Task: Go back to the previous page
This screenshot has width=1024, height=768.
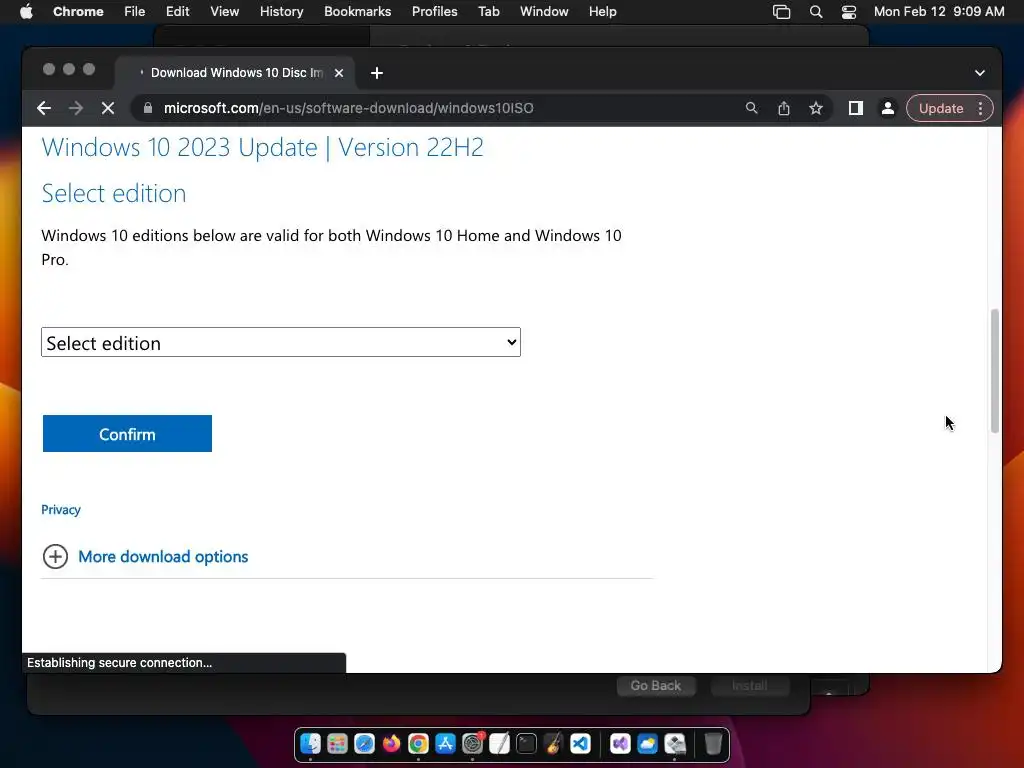Action: click(44, 108)
